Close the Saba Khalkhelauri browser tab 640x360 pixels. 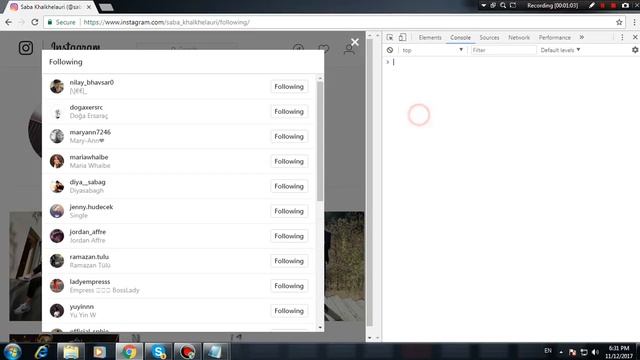(x=89, y=7)
